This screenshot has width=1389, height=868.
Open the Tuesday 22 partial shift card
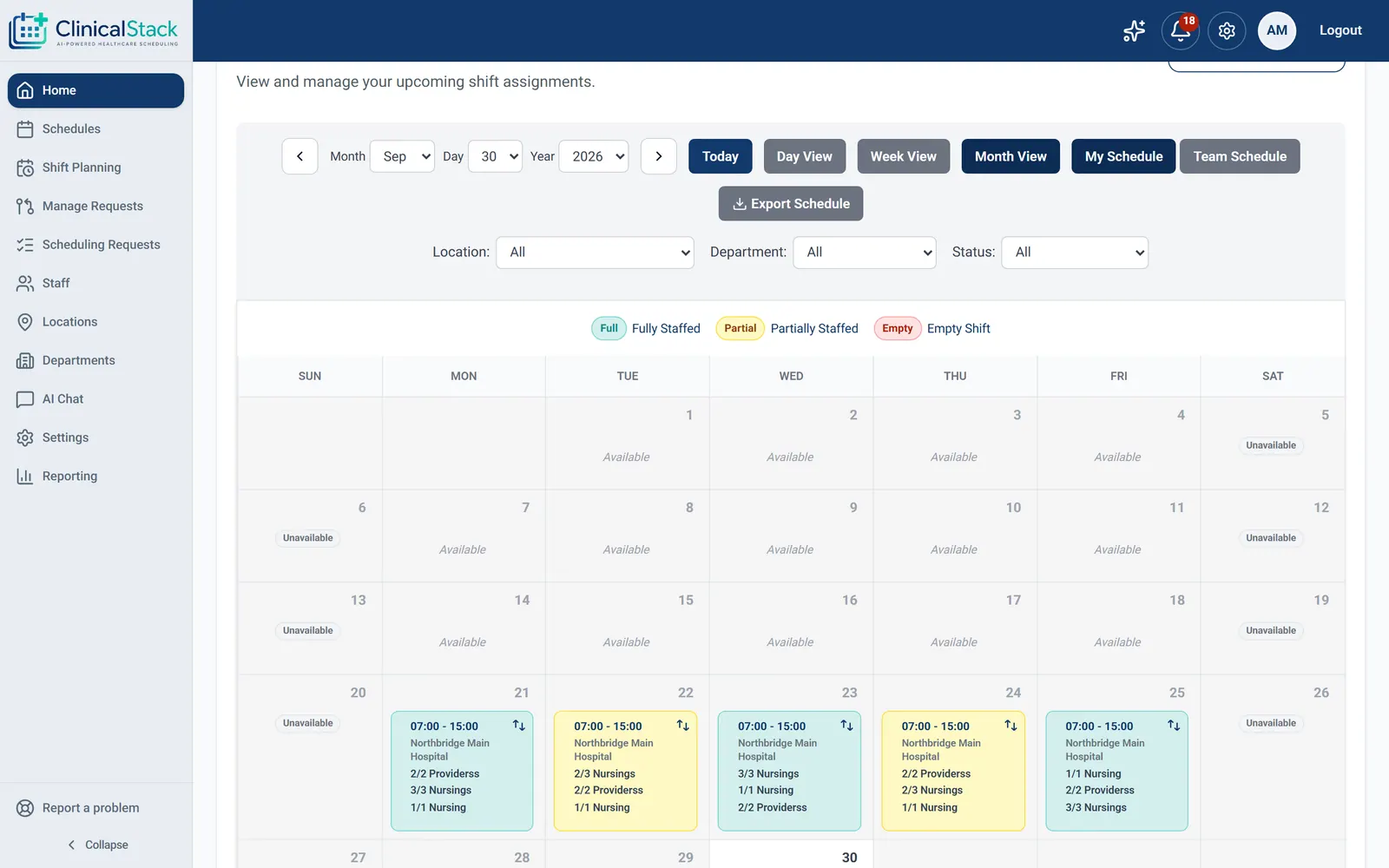(x=626, y=771)
